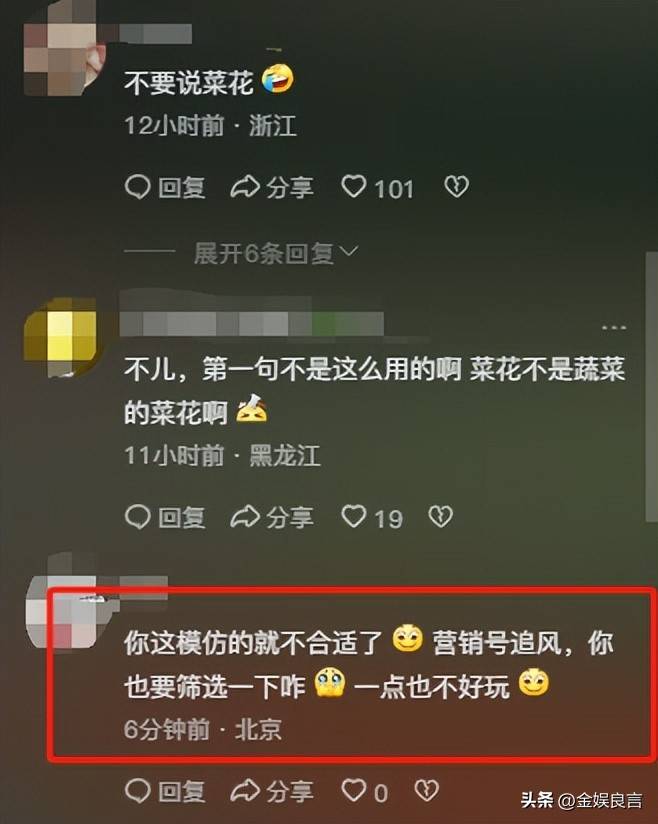The width and height of the screenshot is (658, 824).
Task: Like the Beijing comment with 0 likes
Action: coord(354,790)
